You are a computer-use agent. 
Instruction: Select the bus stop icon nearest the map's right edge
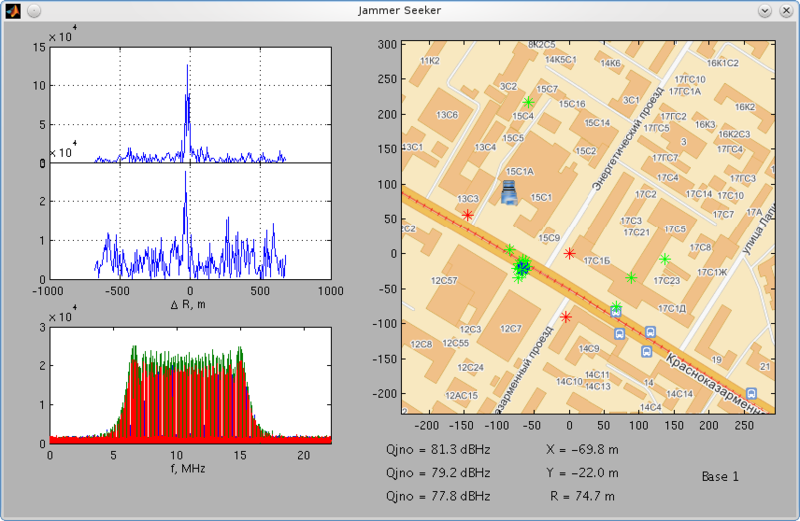[751, 394]
